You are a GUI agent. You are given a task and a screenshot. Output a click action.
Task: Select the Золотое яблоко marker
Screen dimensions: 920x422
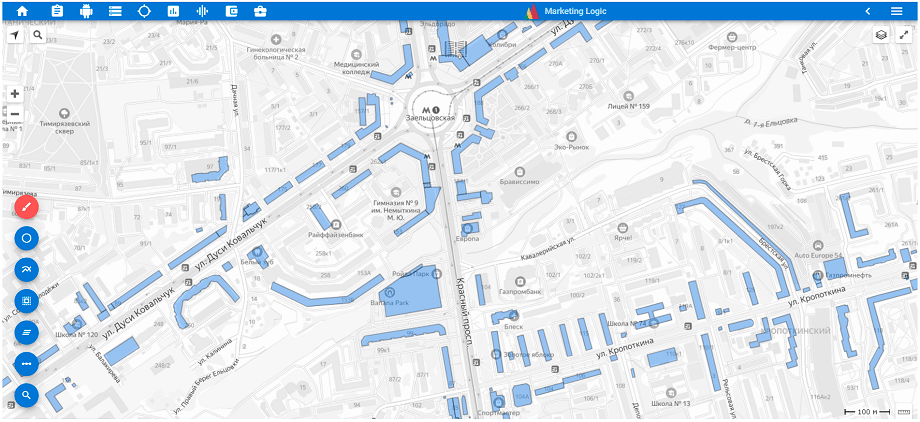click(x=496, y=354)
